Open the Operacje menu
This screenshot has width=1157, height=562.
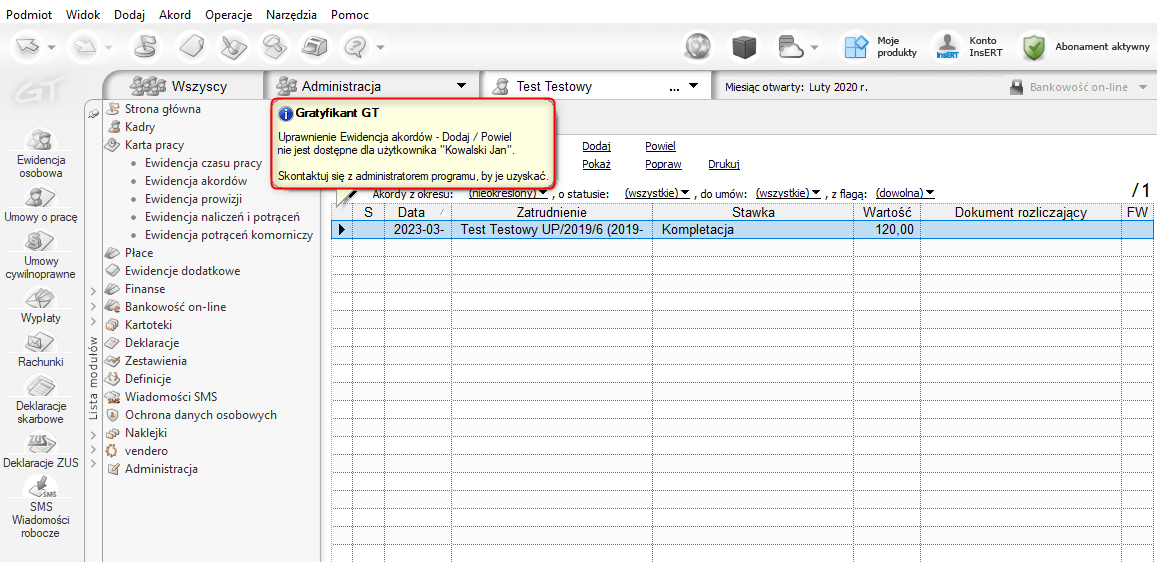(x=229, y=15)
